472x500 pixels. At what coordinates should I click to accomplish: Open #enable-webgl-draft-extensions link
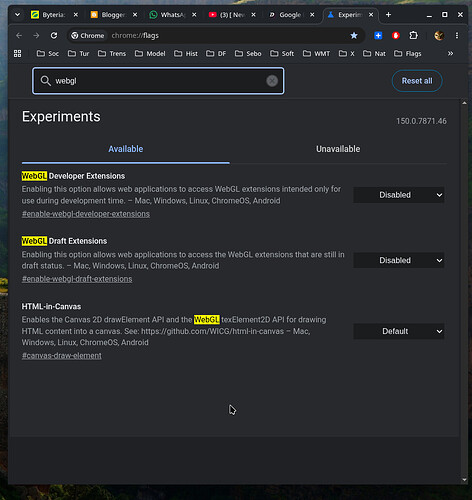(x=77, y=279)
